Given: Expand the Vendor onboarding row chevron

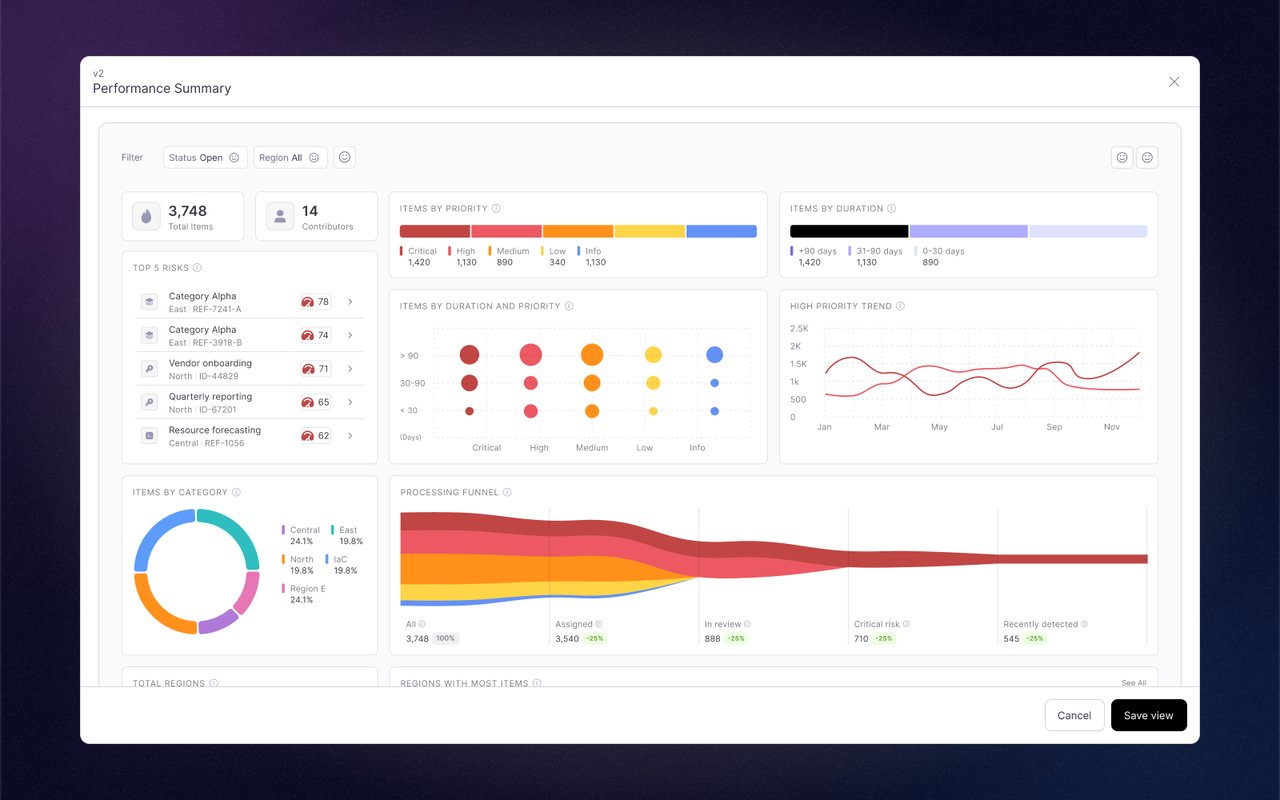Looking at the screenshot, I should coord(350,369).
